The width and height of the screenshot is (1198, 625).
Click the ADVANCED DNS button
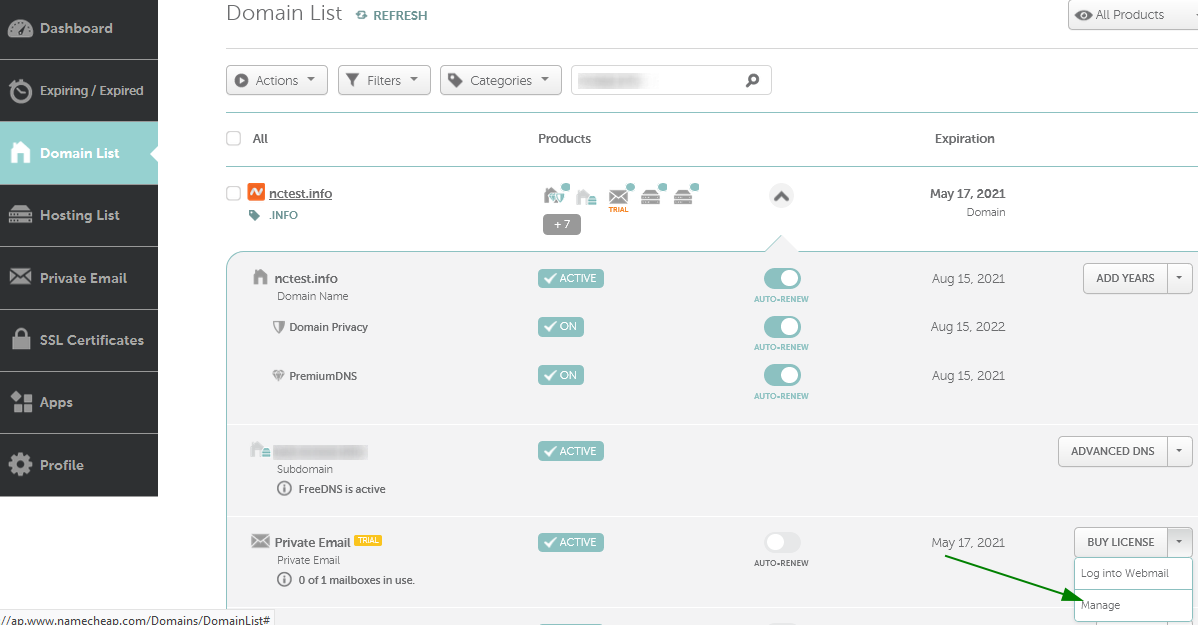pyautogui.click(x=1112, y=452)
